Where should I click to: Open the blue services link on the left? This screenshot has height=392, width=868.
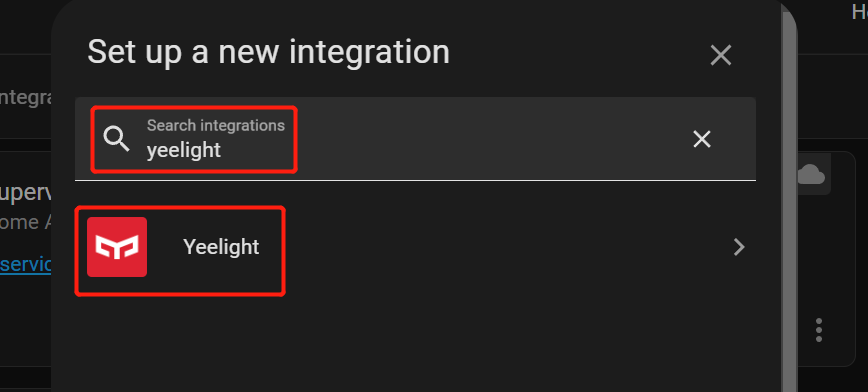click(x=26, y=265)
